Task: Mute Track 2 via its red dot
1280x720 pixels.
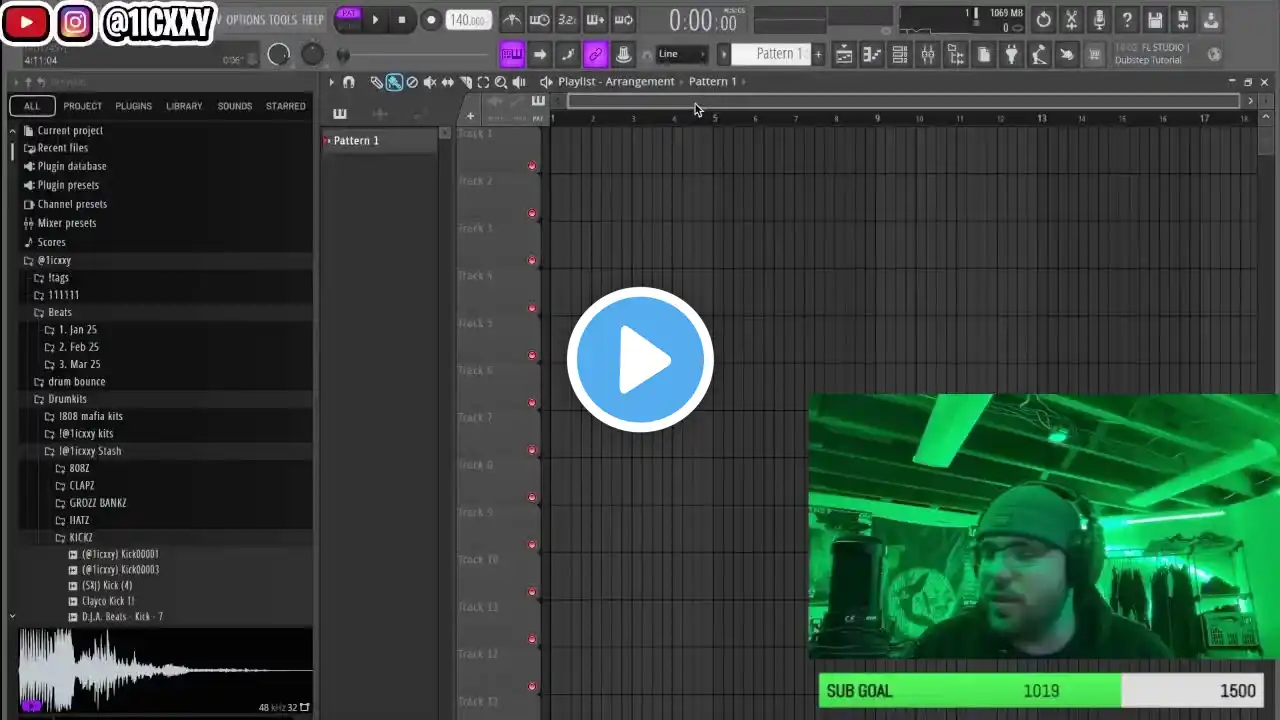Action: click(532, 213)
